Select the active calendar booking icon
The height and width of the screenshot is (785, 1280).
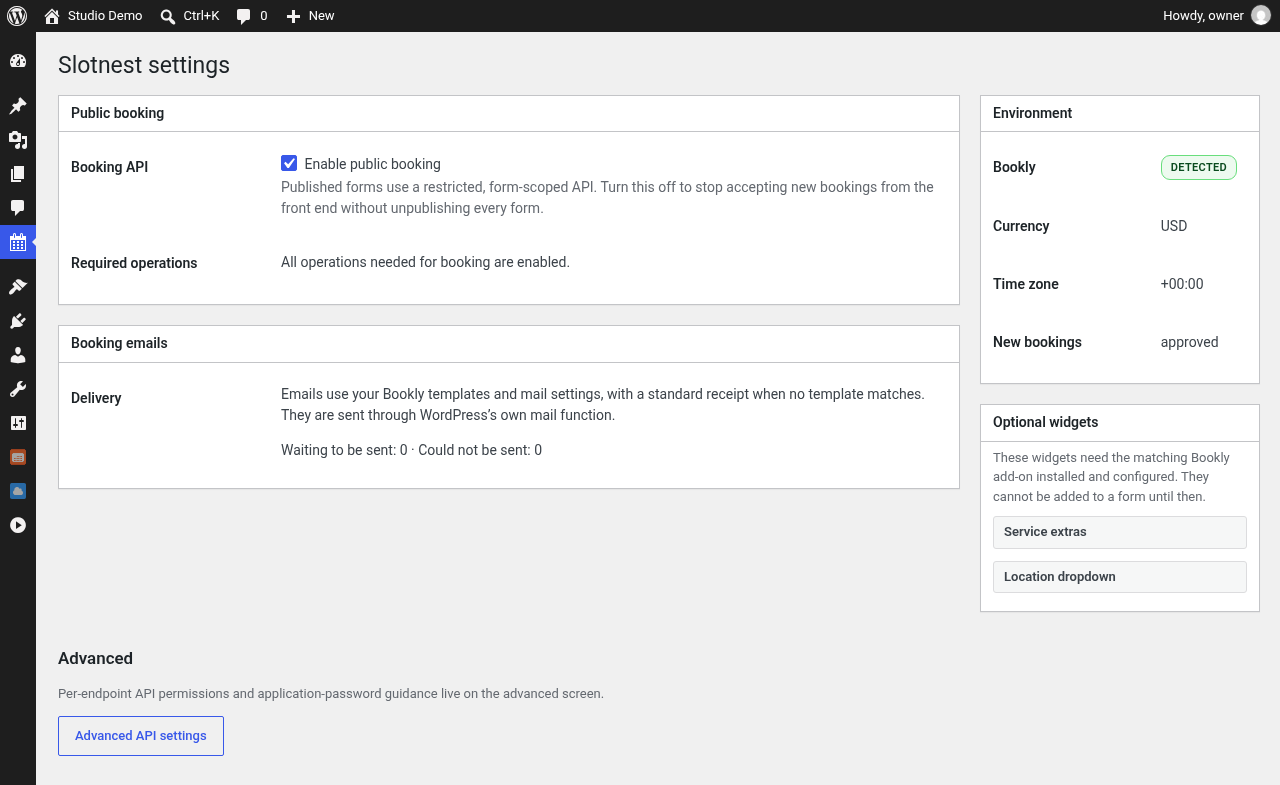[x=18, y=242]
